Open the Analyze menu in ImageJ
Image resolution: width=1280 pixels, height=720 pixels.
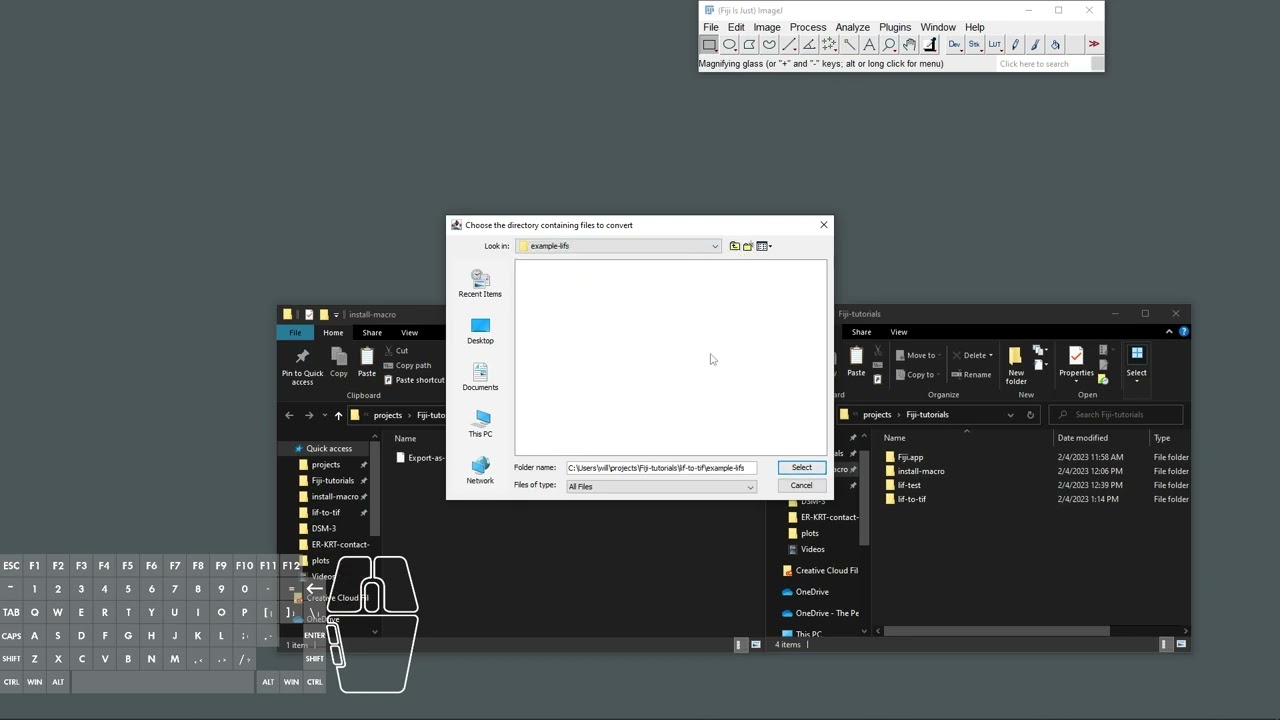[852, 27]
